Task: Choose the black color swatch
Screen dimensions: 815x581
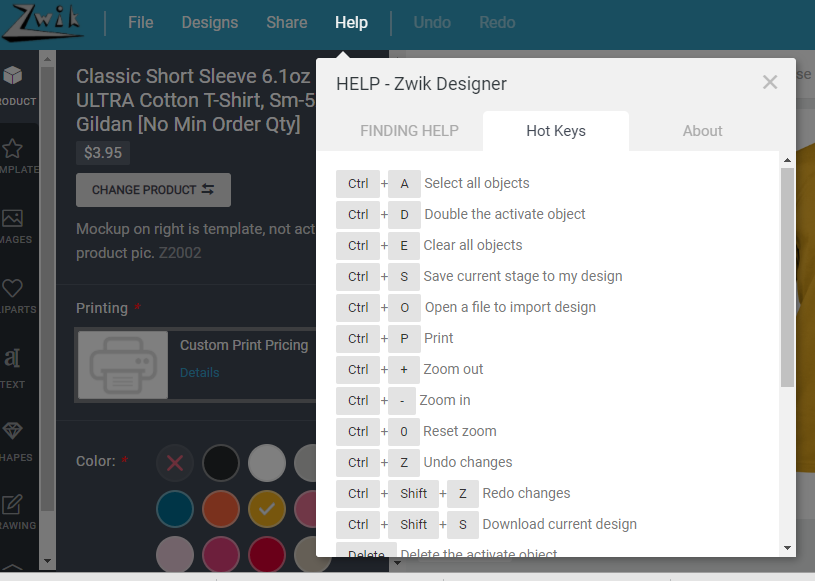Action: (221, 463)
